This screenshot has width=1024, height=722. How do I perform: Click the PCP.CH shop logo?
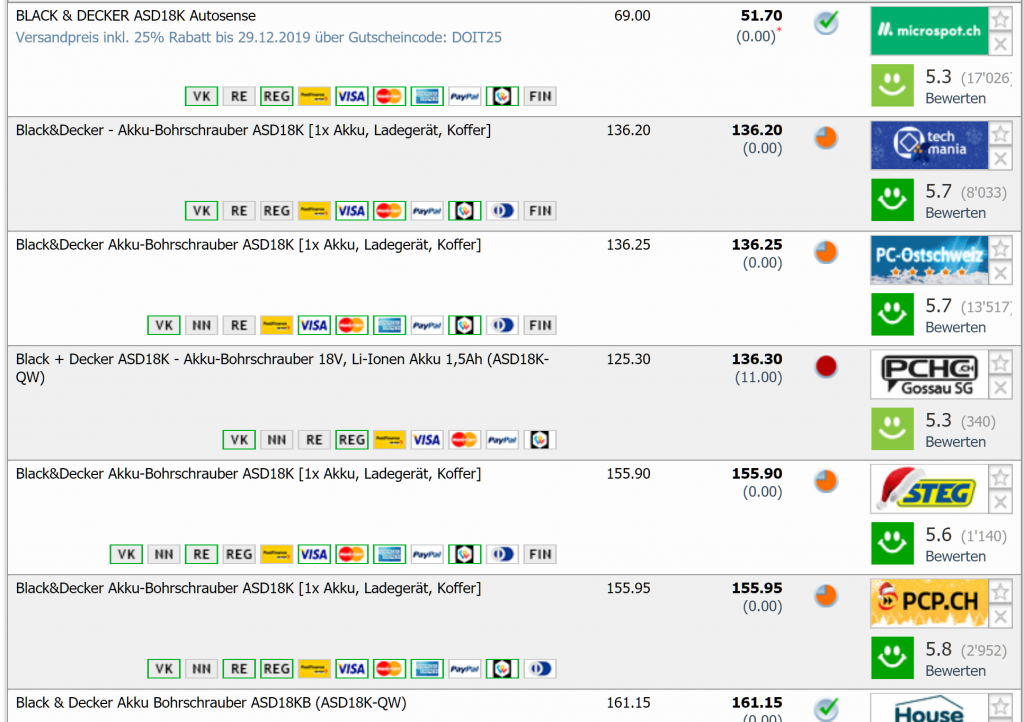[x=929, y=603]
